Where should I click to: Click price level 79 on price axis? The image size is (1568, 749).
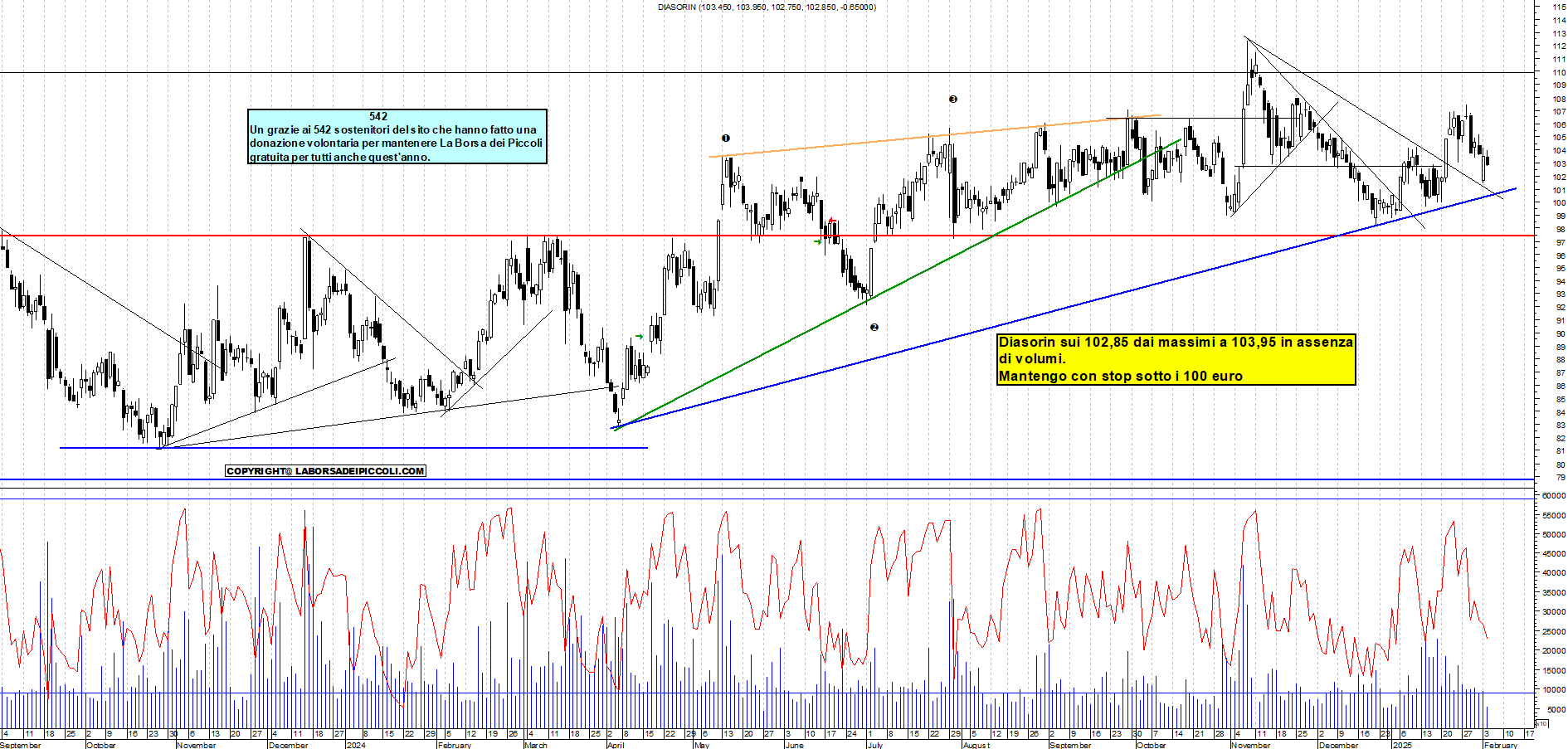click(x=1561, y=478)
